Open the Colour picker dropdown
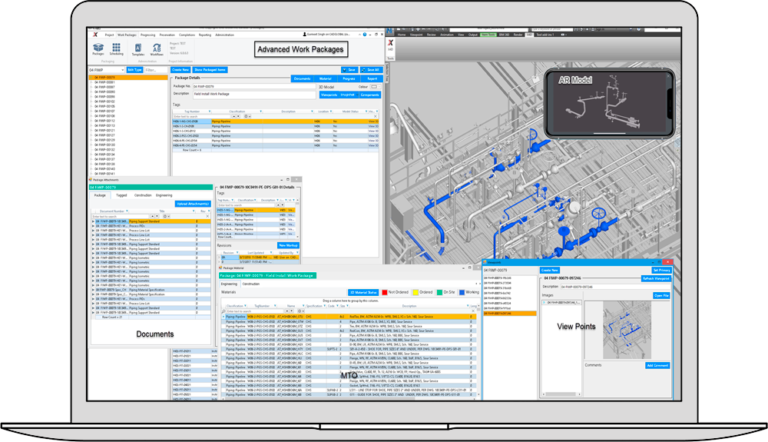 click(374, 87)
